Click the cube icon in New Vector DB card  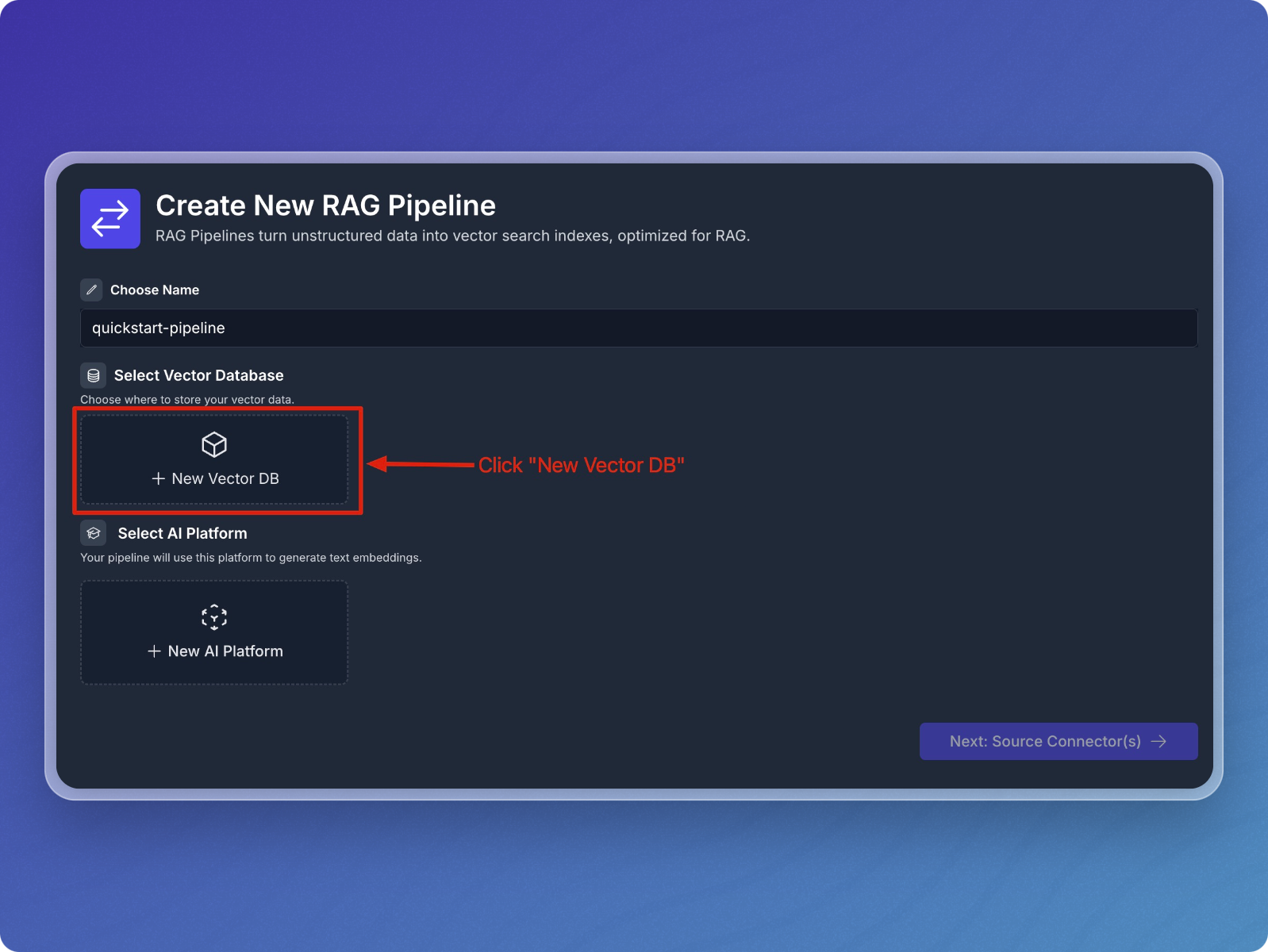pos(214,444)
